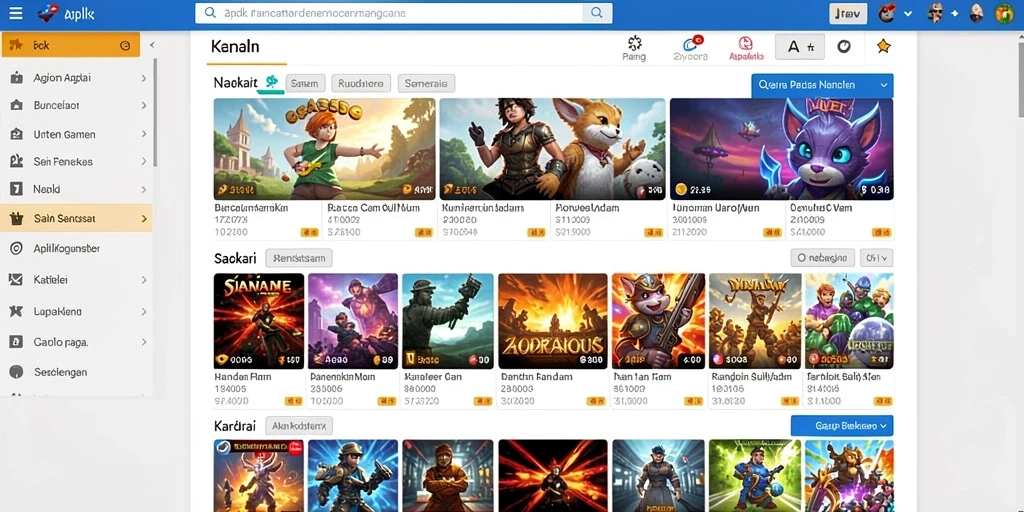Open the purple cat game banner

coord(782,149)
